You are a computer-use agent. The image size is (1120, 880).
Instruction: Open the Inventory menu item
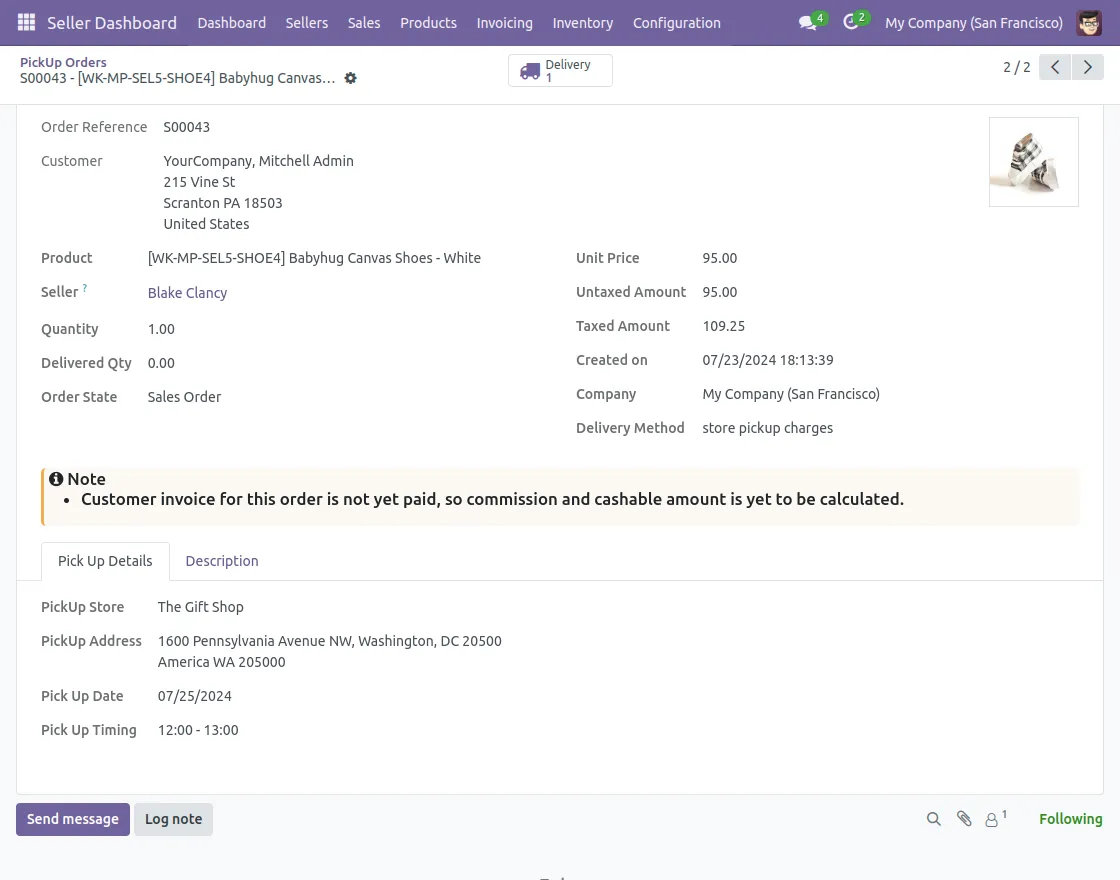pos(582,23)
